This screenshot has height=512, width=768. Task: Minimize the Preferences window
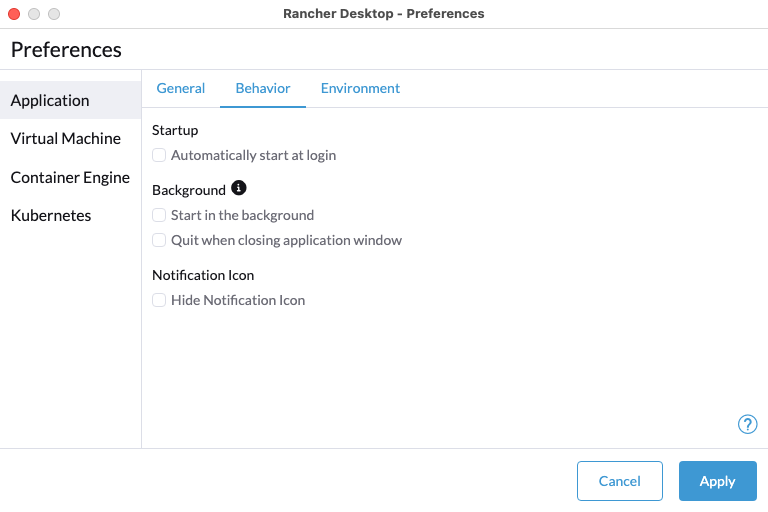[34, 14]
